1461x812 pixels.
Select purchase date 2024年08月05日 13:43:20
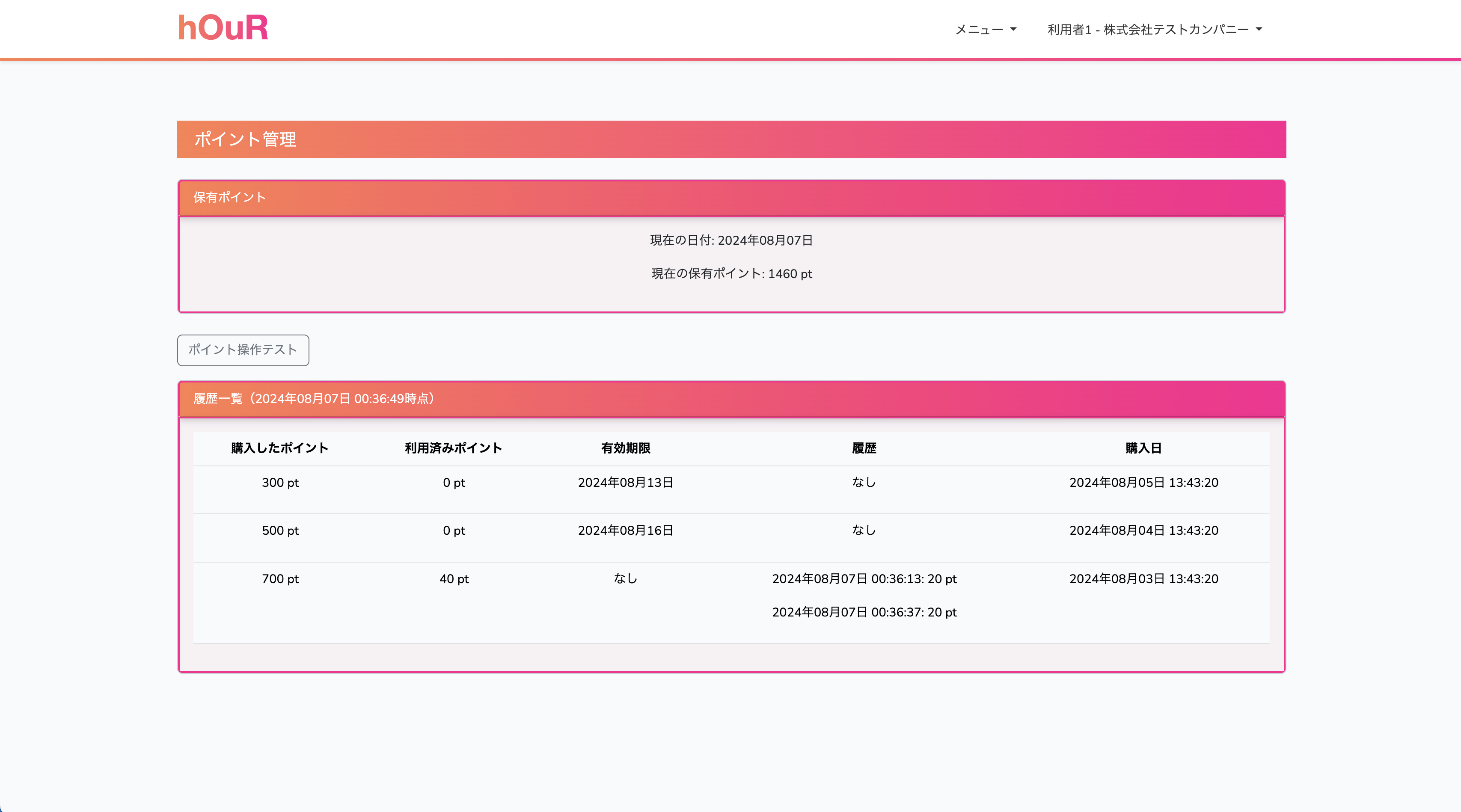tap(1144, 483)
